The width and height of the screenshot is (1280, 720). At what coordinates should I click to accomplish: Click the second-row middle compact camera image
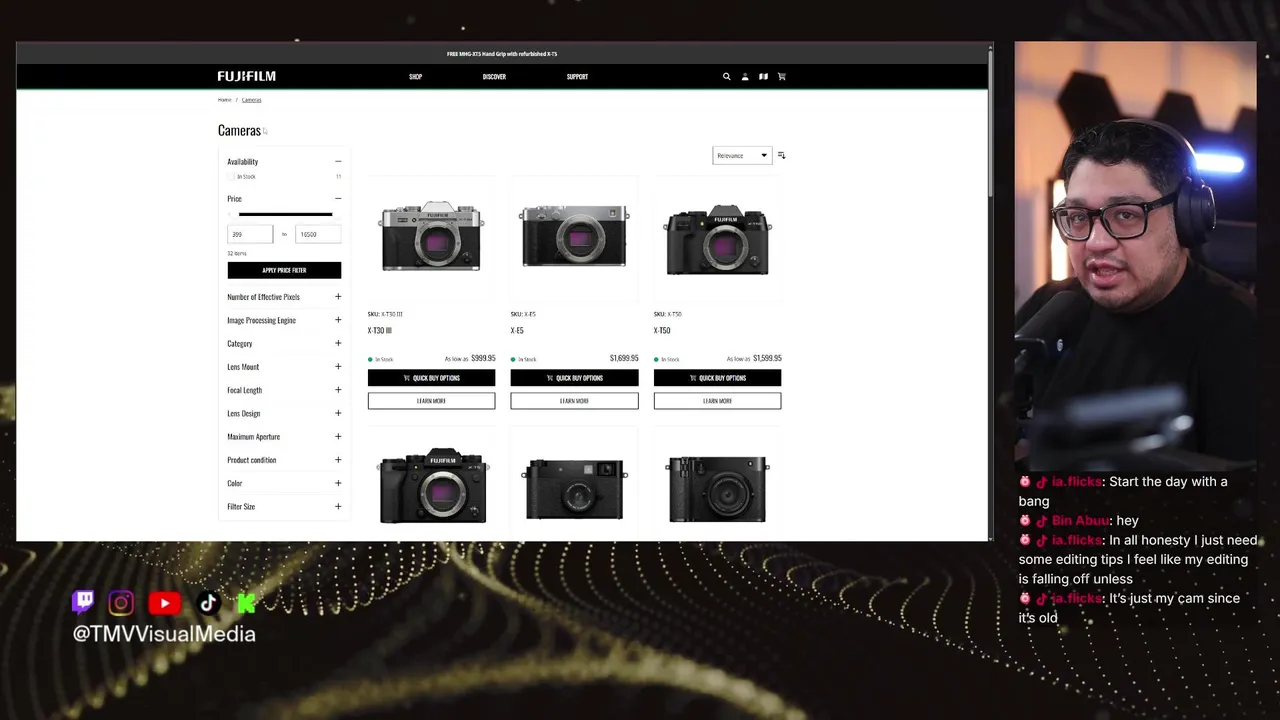click(575, 489)
